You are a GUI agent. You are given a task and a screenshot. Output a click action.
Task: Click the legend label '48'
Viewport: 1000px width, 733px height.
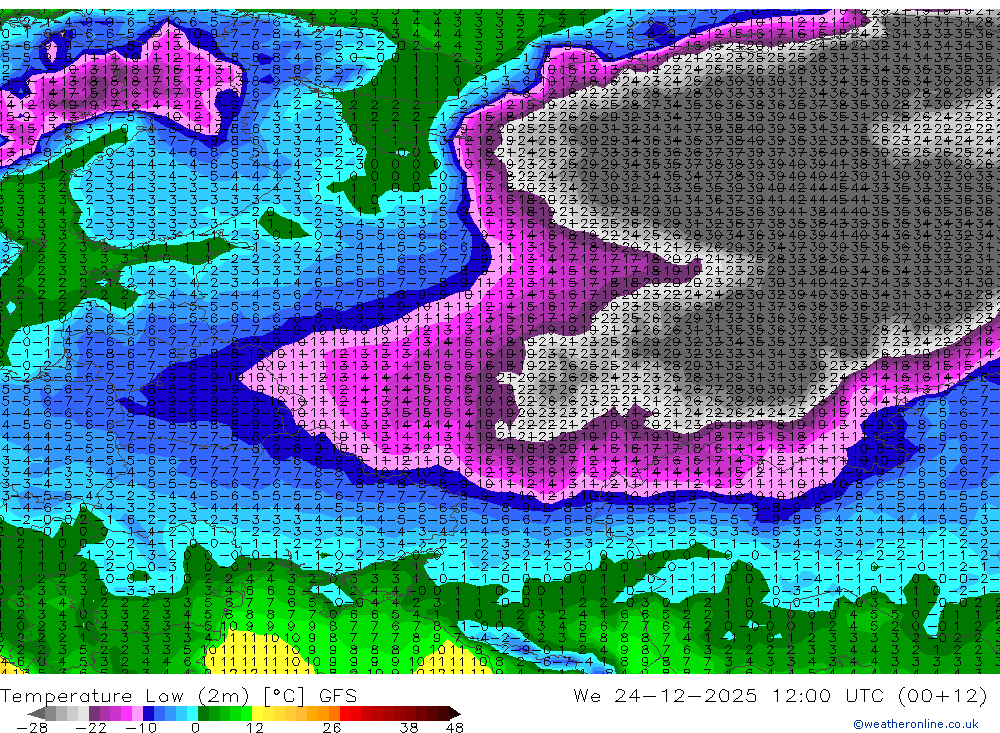pyautogui.click(x=455, y=728)
